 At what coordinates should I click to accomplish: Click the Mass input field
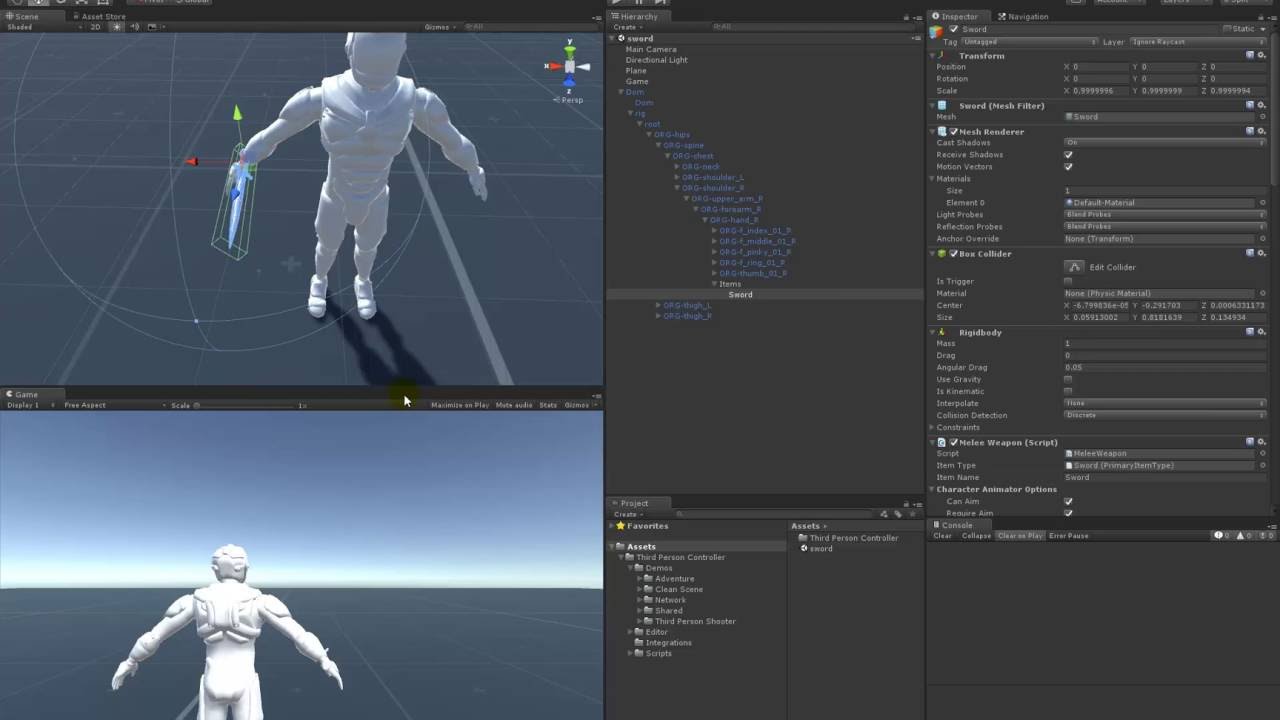(1165, 343)
